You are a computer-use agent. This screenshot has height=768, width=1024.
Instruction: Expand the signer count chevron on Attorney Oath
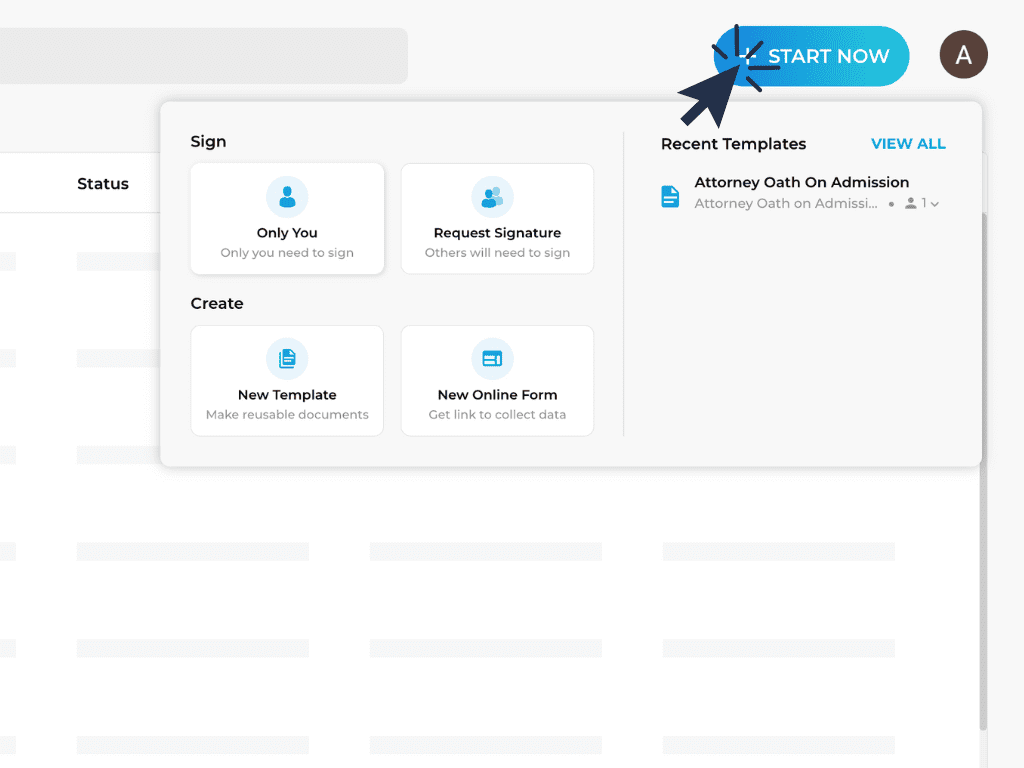click(935, 204)
